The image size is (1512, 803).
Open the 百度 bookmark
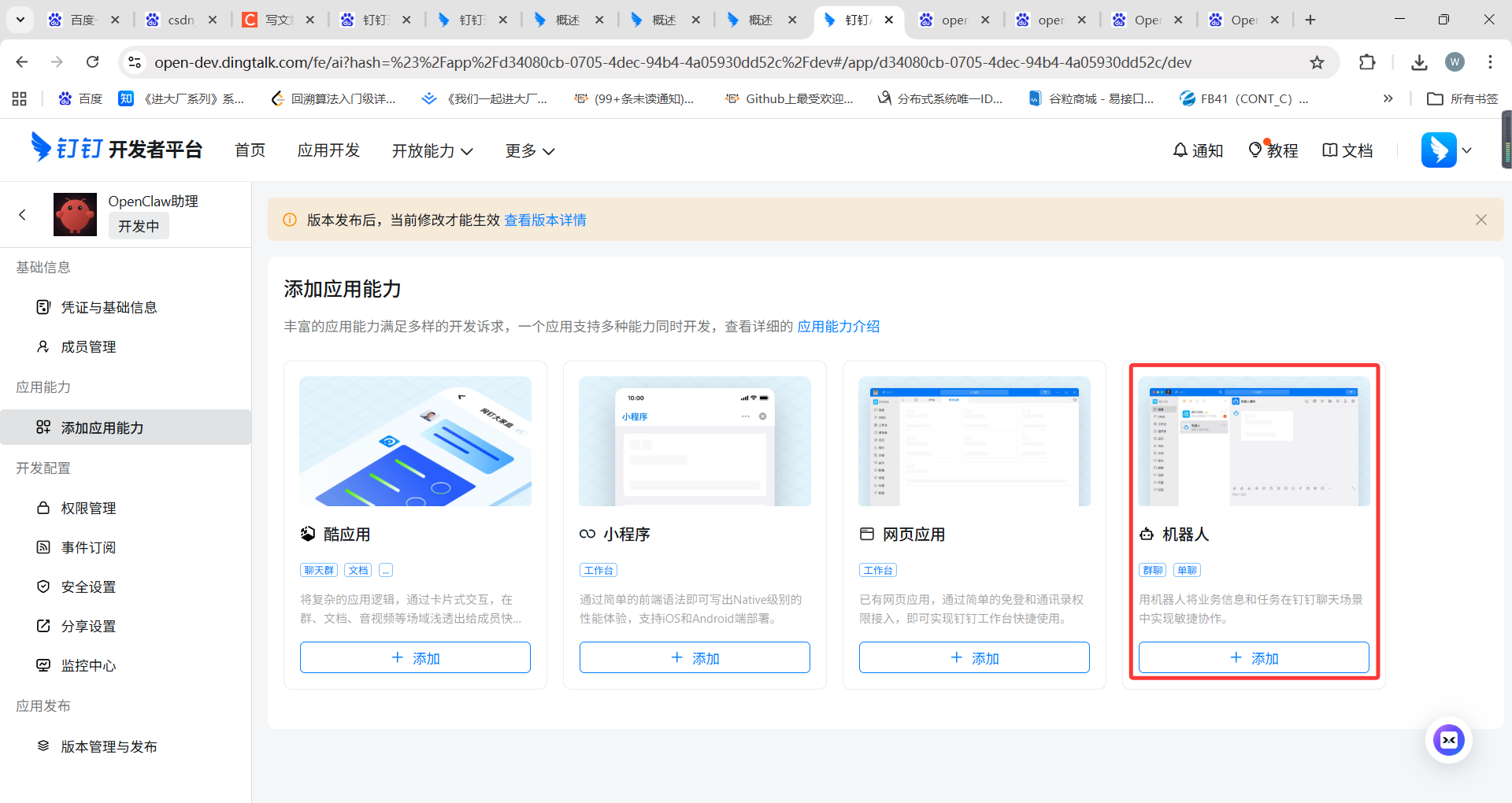pyautogui.click(x=80, y=98)
